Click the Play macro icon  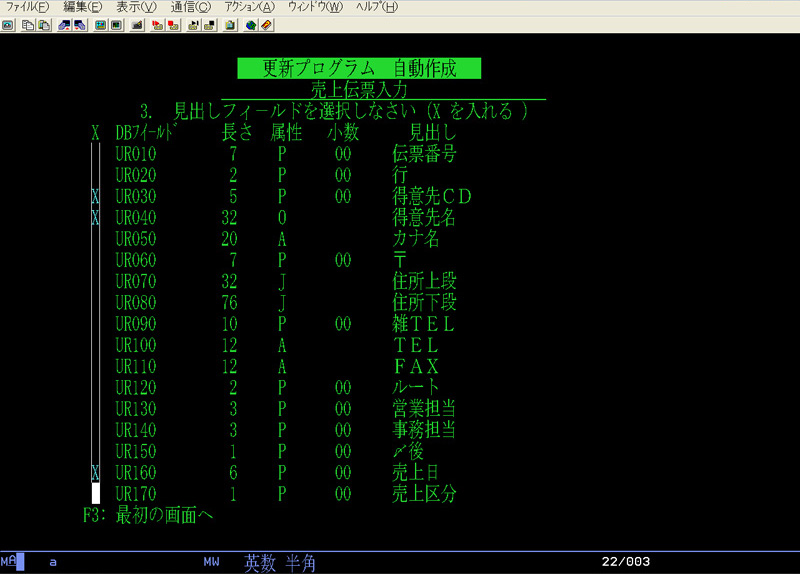[193, 25]
